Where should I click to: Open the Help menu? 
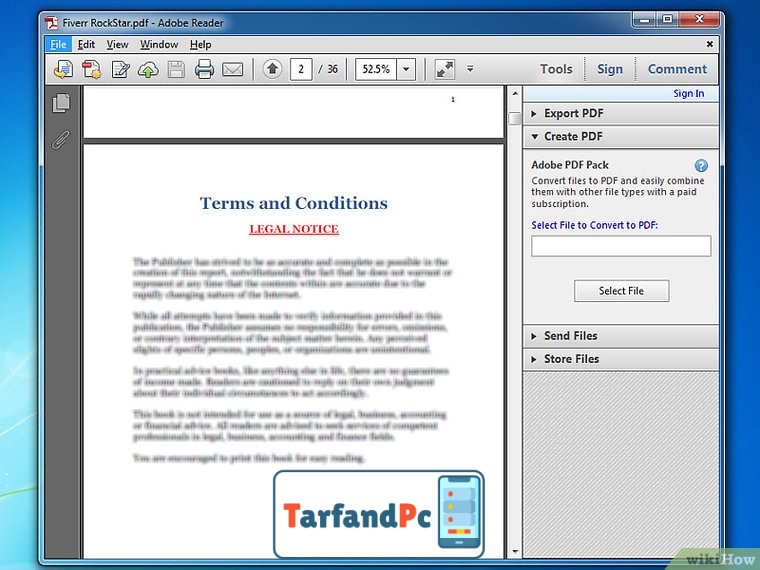pyautogui.click(x=200, y=45)
